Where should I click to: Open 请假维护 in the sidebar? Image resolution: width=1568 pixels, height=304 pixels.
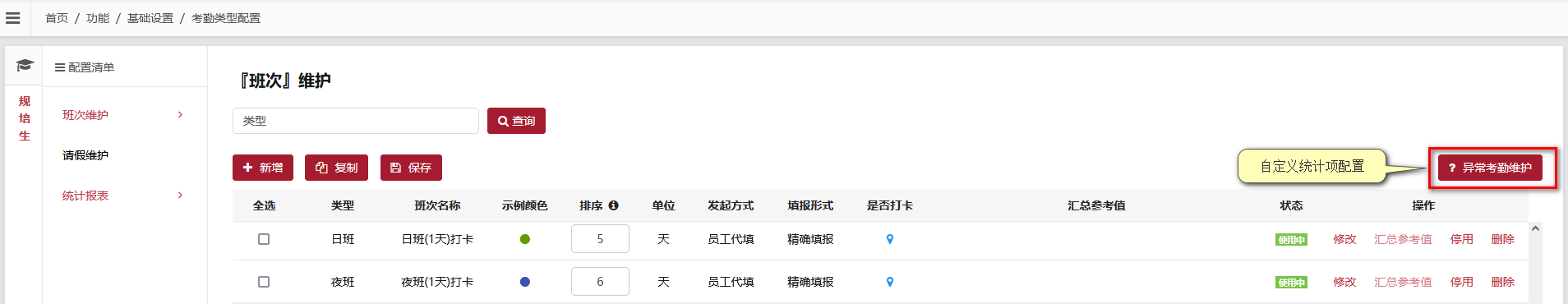(85, 155)
